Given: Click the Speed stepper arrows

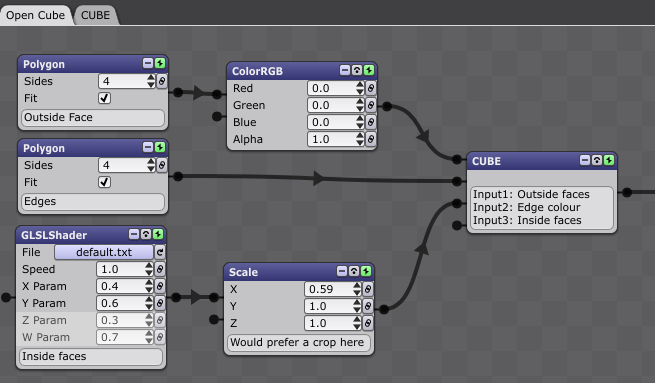Looking at the screenshot, I should (149, 269).
